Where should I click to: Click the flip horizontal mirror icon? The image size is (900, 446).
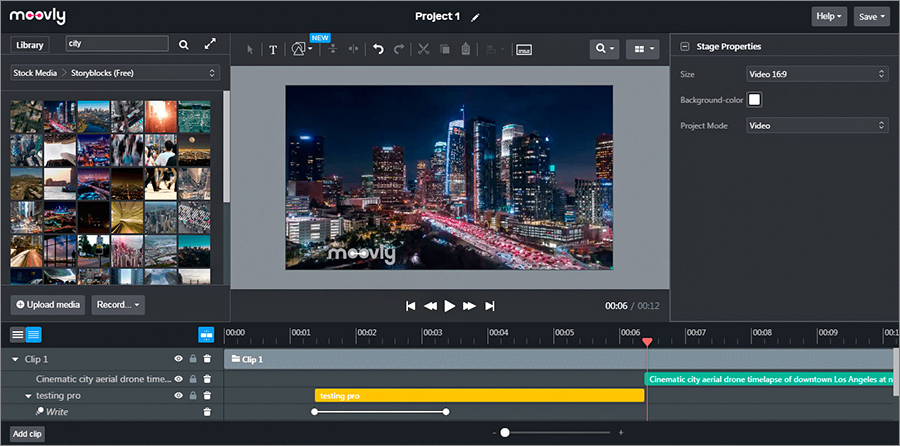pyautogui.click(x=354, y=49)
